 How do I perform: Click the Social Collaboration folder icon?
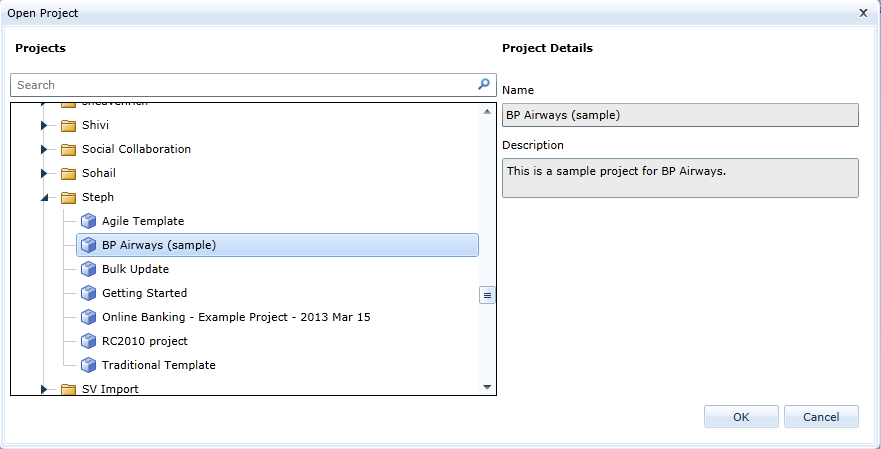pos(68,149)
